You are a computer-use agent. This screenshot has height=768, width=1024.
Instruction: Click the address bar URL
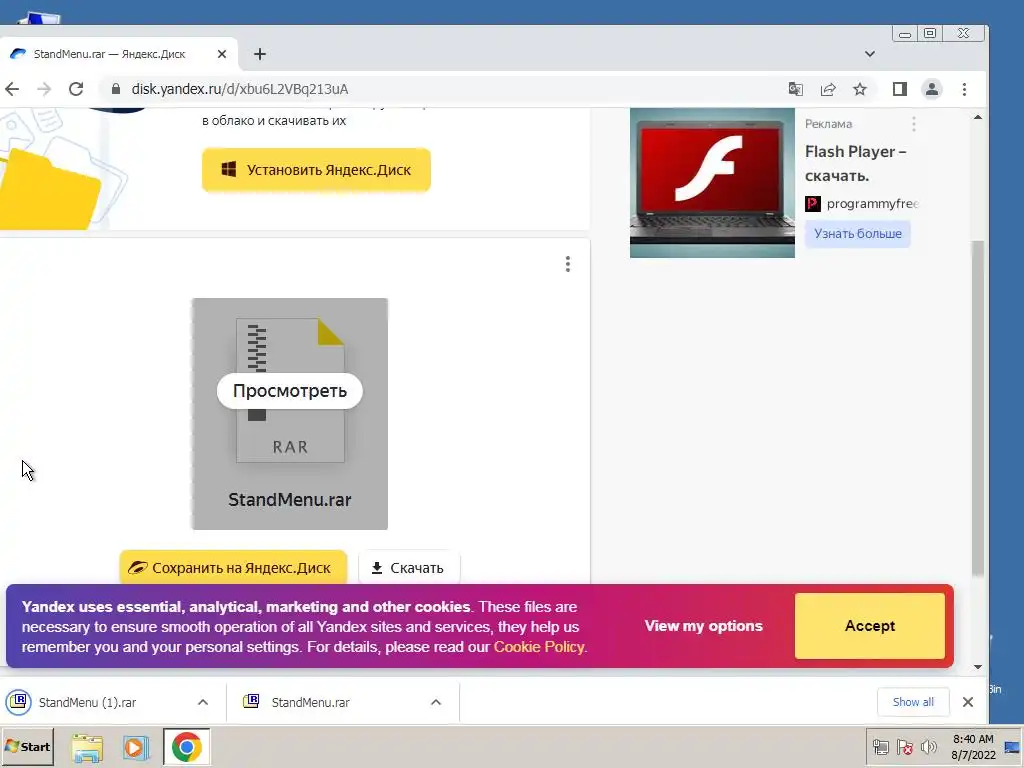click(240, 89)
